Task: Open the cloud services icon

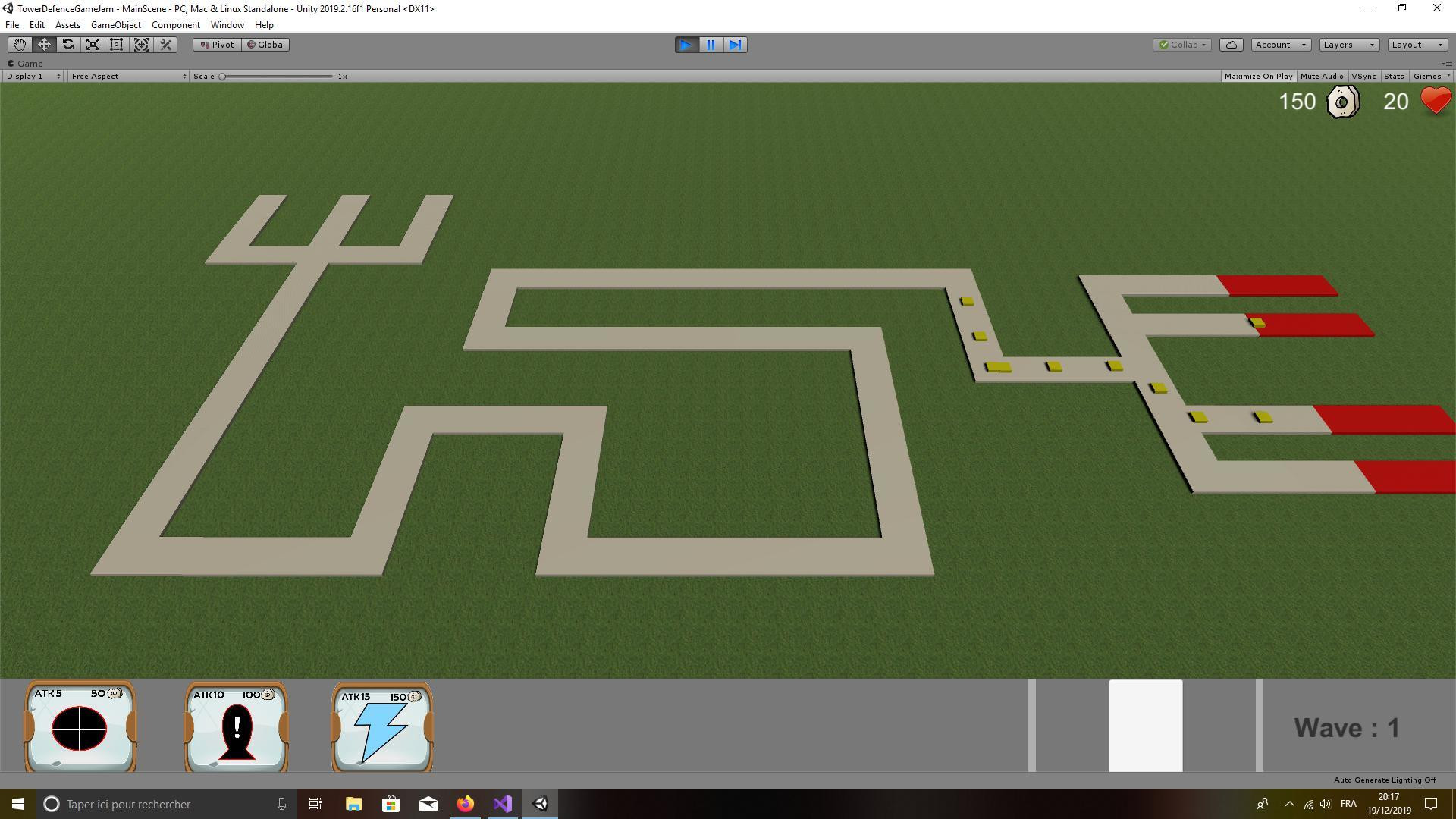Action: pos(1232,45)
